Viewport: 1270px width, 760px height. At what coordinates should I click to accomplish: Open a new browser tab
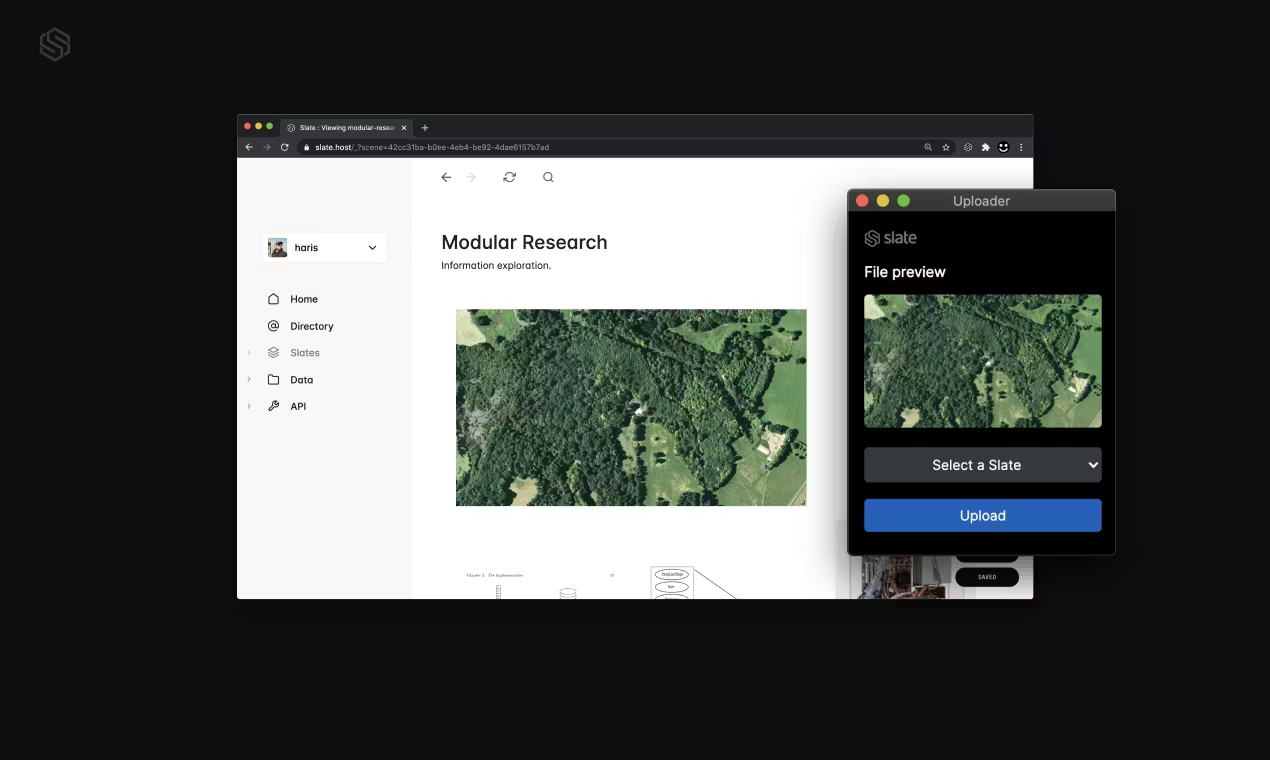pos(425,128)
